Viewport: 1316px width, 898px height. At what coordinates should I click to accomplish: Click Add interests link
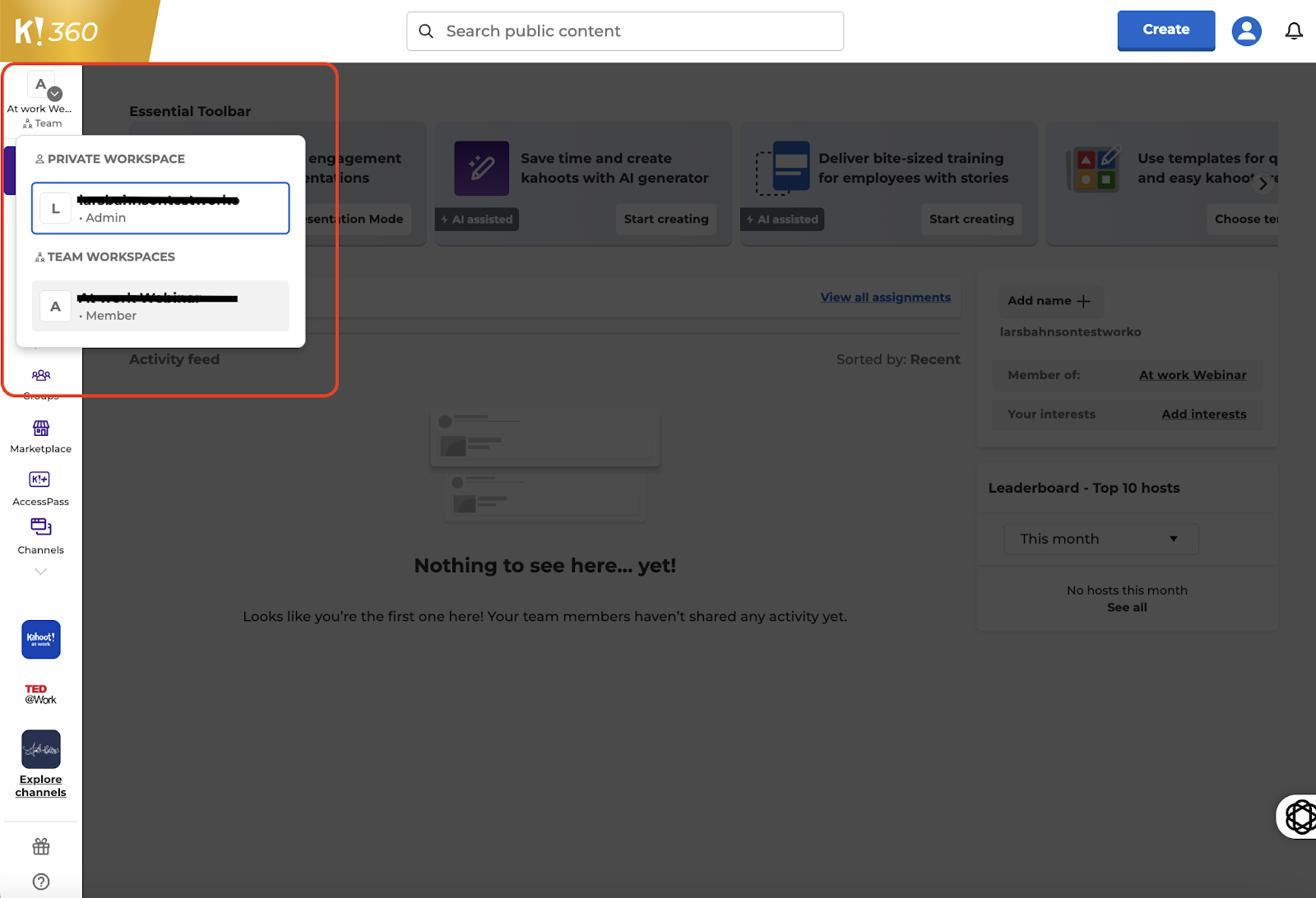[x=1203, y=414]
